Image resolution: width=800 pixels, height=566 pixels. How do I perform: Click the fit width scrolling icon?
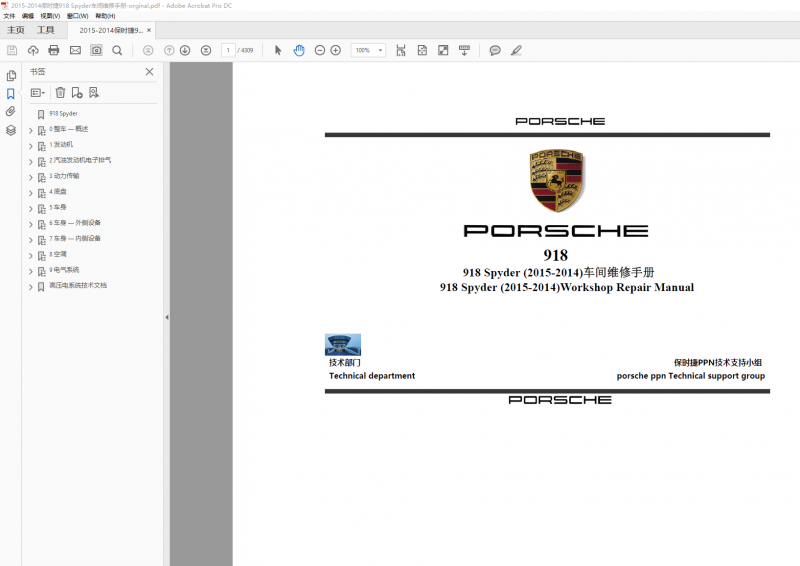tap(401, 50)
